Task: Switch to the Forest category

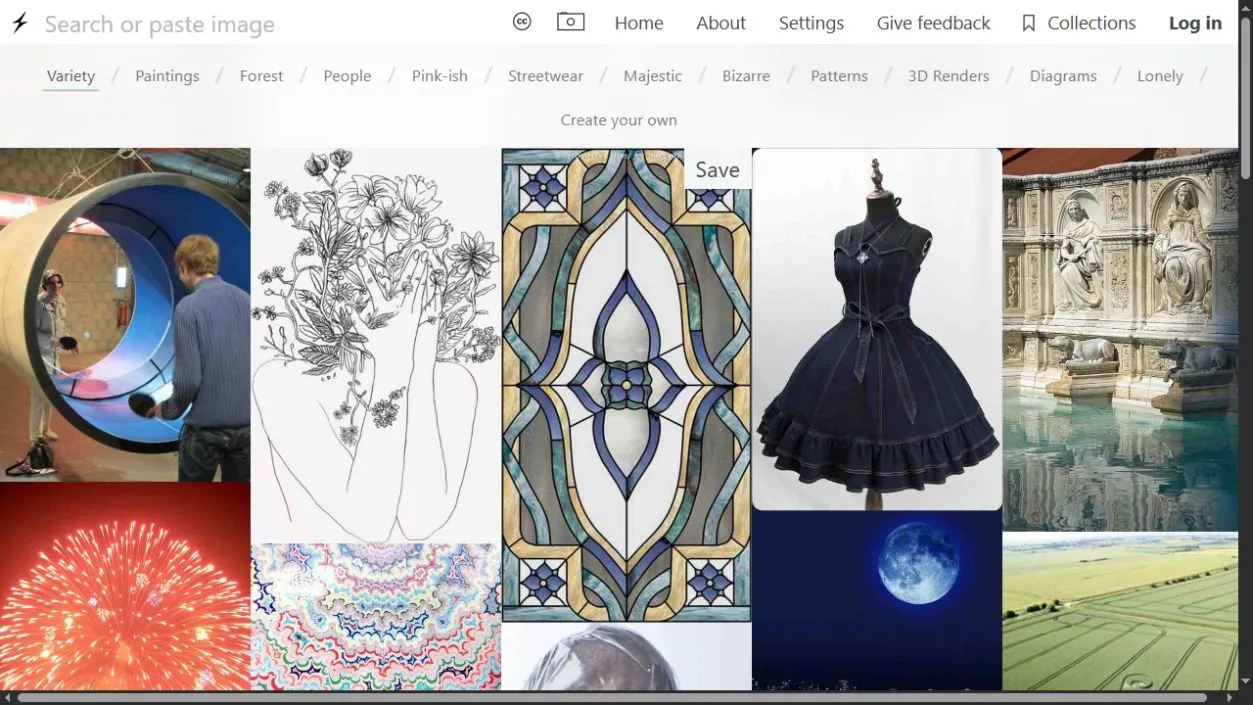Action: click(261, 76)
